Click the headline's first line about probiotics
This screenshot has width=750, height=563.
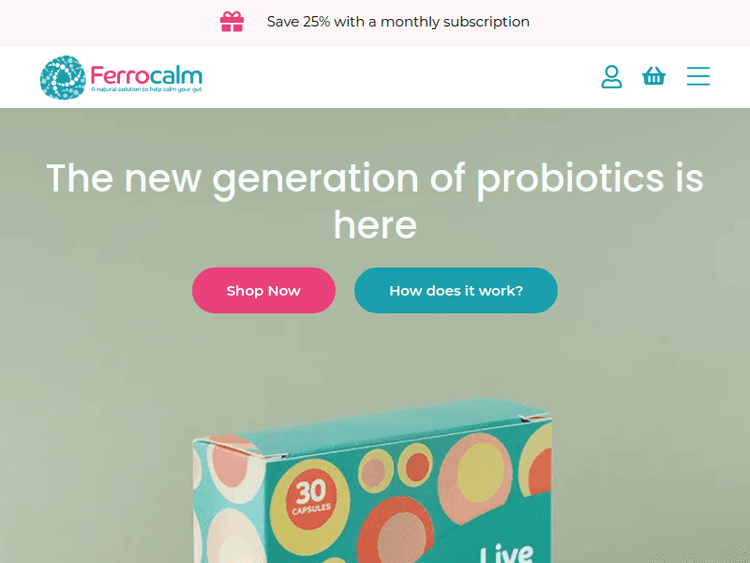pyautogui.click(x=375, y=178)
